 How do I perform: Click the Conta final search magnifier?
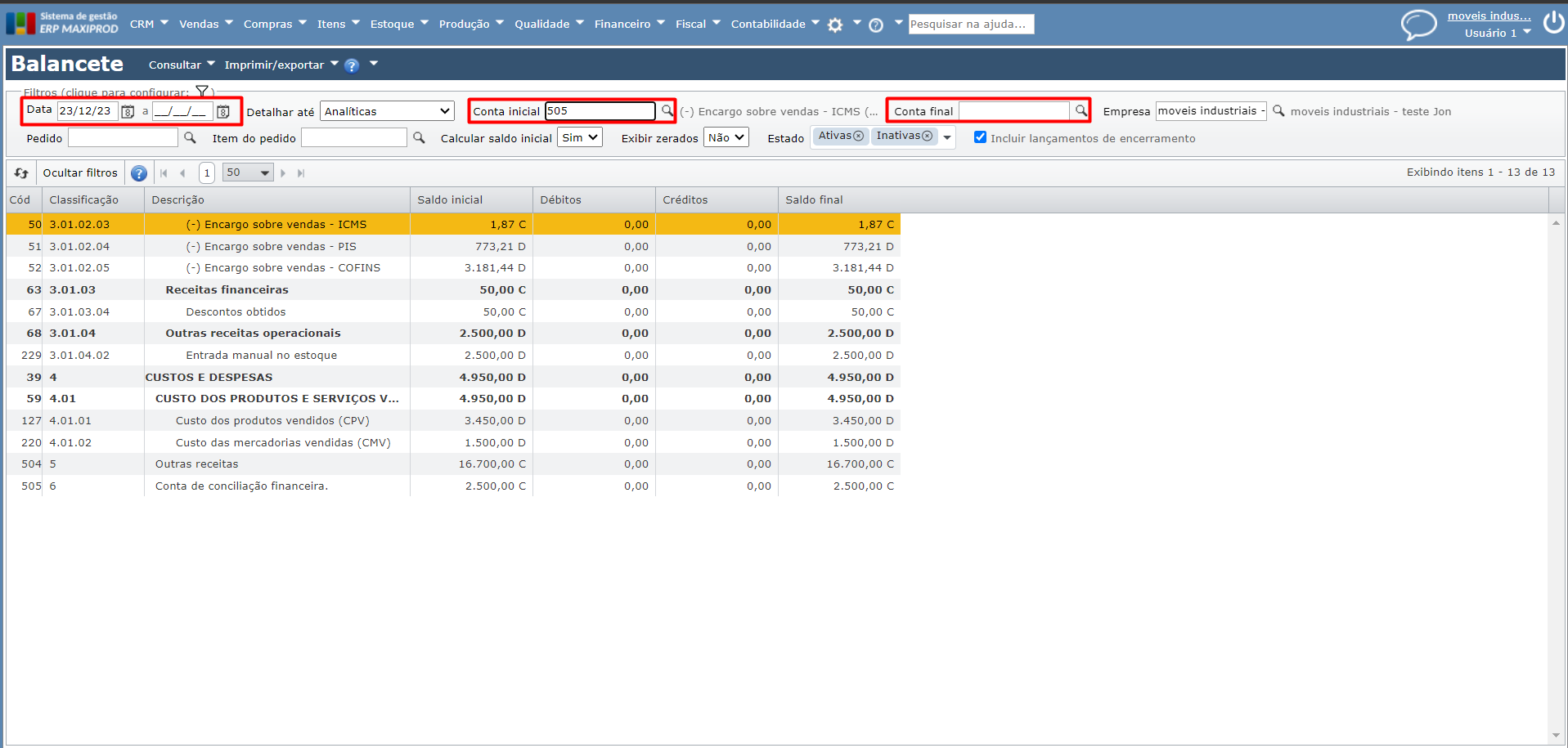coord(1081,110)
